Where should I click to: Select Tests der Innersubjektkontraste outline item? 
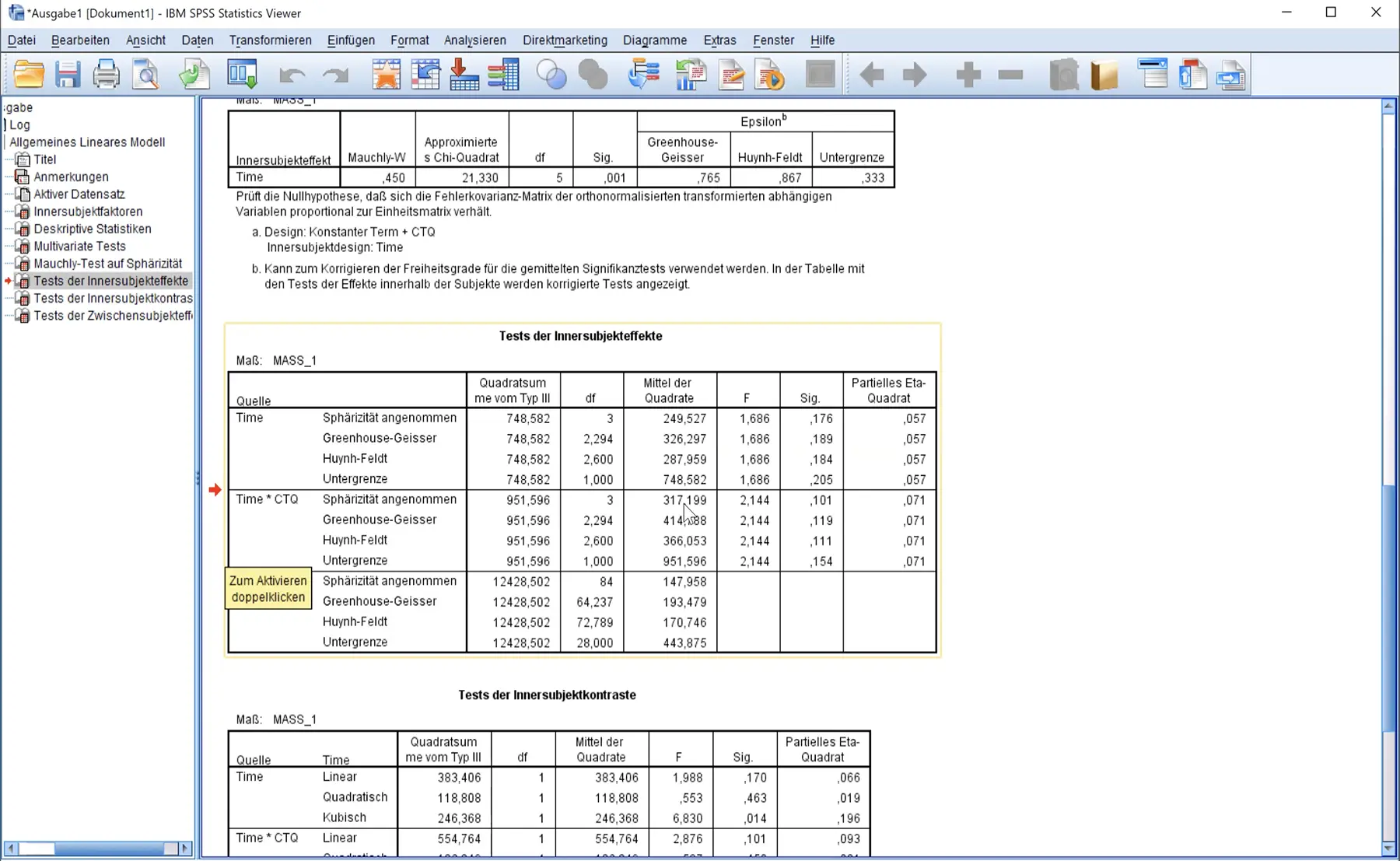tap(113, 299)
